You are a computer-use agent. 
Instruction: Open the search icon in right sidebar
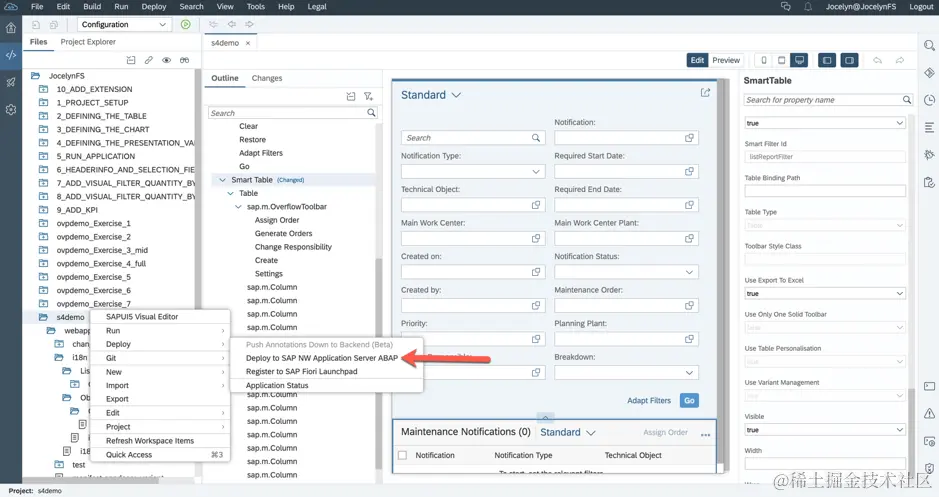pyautogui.click(x=929, y=46)
